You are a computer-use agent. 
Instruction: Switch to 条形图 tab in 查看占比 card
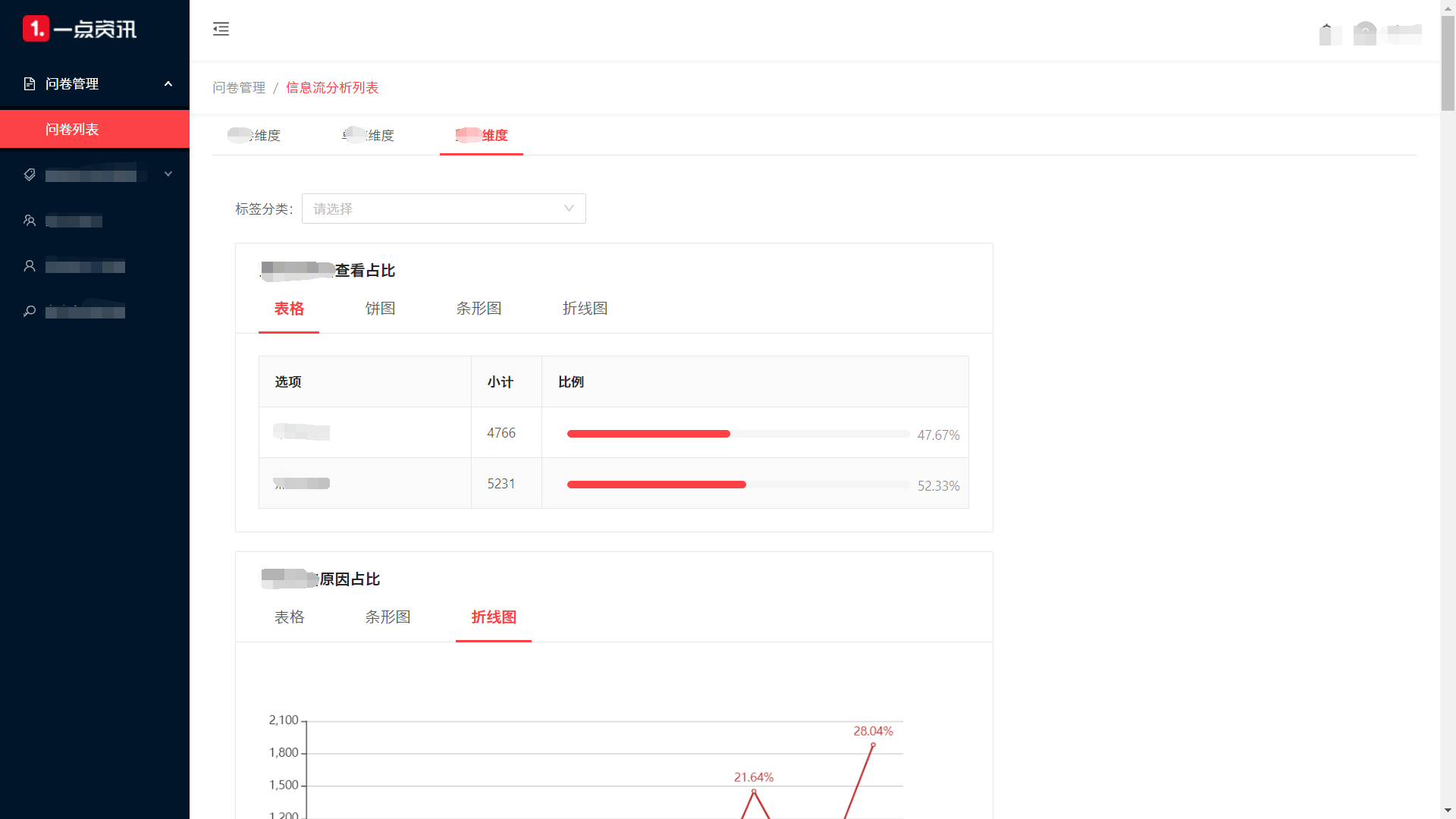click(479, 309)
